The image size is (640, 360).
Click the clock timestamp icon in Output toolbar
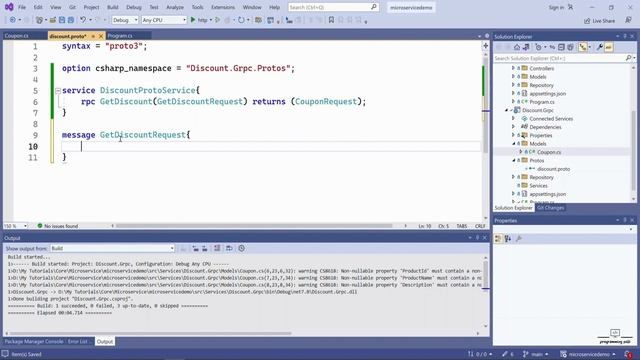pos(242,248)
